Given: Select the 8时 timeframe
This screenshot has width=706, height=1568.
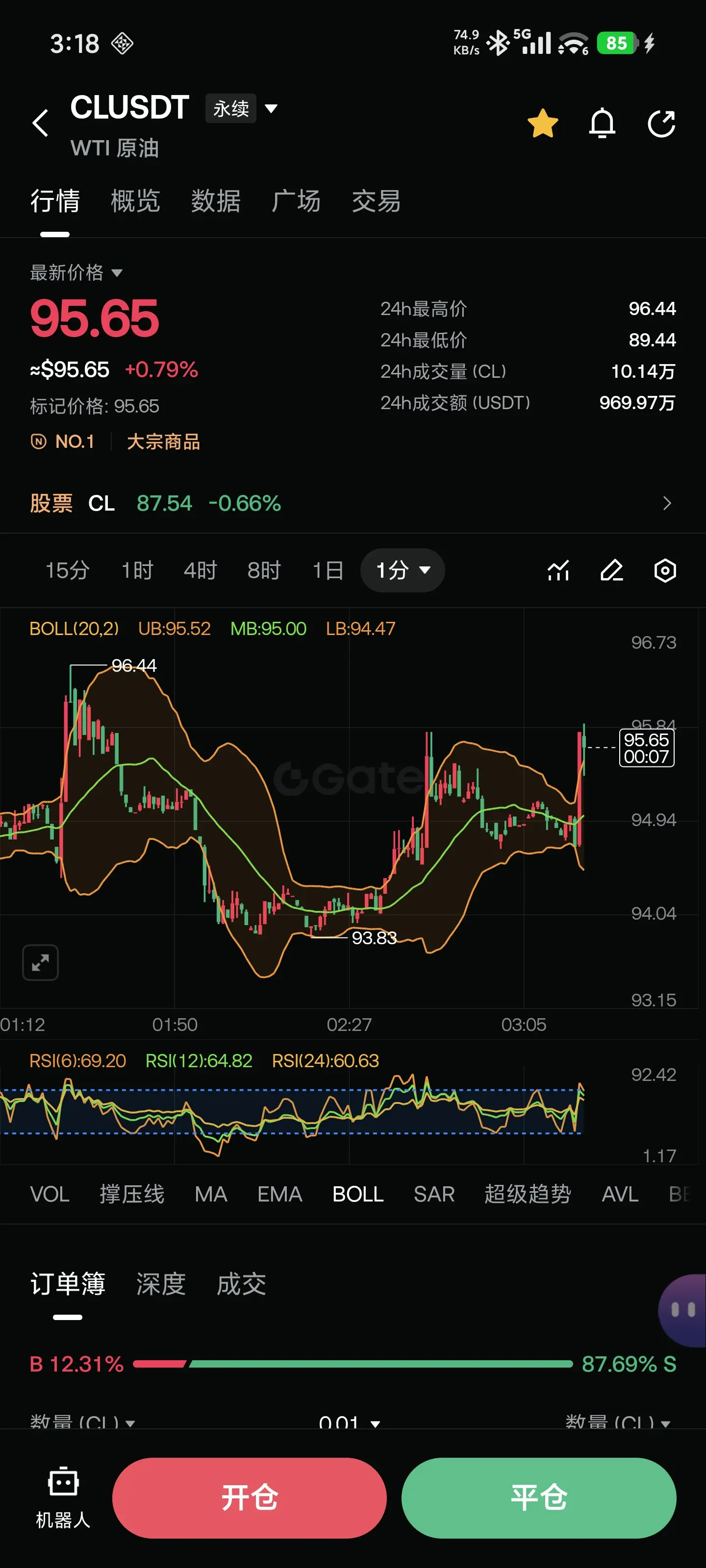Looking at the screenshot, I should [264, 570].
